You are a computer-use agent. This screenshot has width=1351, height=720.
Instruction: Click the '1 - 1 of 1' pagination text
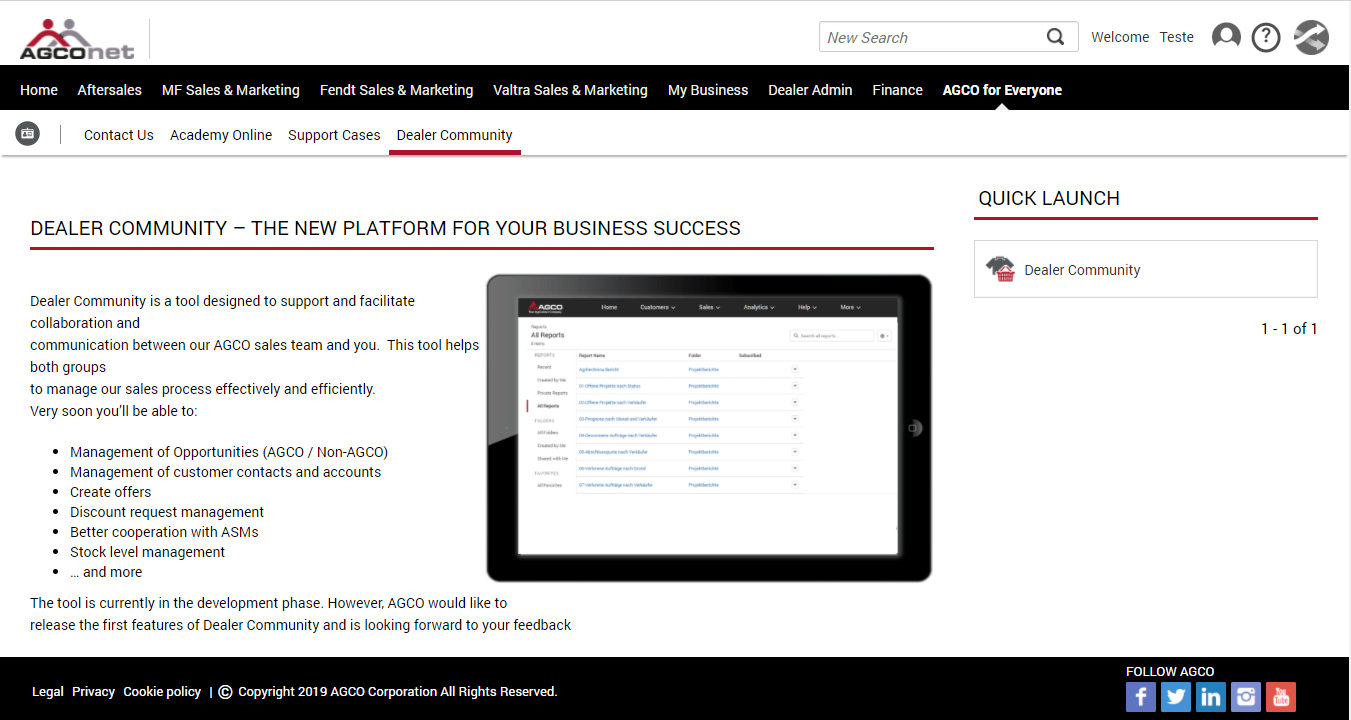click(x=1289, y=328)
